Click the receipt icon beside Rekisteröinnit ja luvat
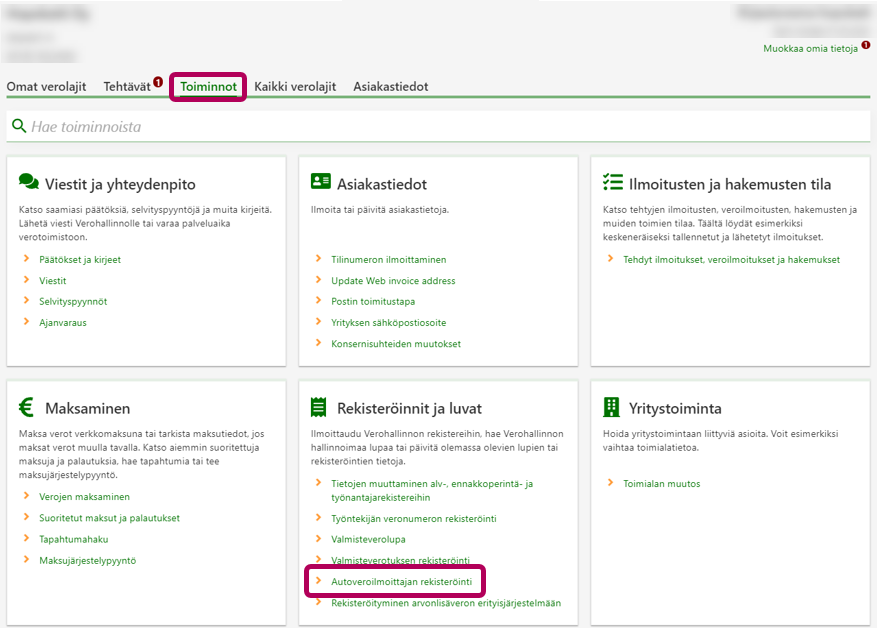Screen dimensions: 877x628 320,407
